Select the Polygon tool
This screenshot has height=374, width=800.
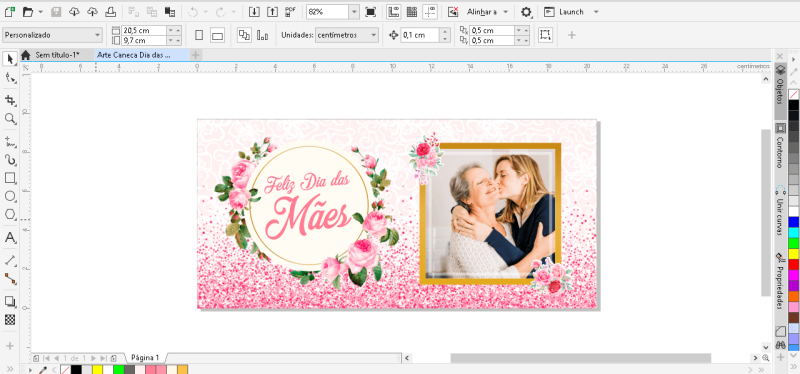[x=10, y=215]
